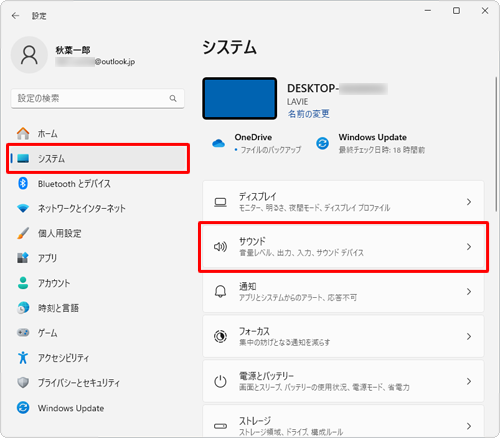Click the search magnifier icon
The height and width of the screenshot is (438, 500).
(173, 98)
